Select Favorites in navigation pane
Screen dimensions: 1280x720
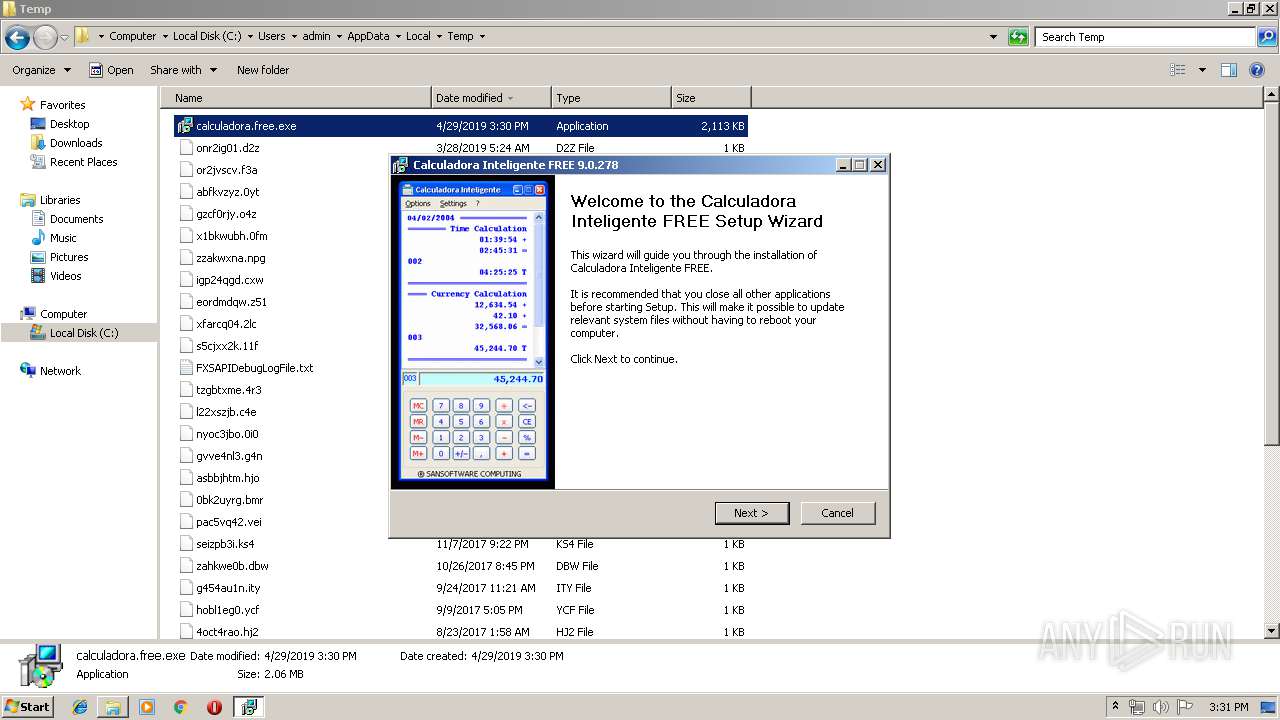point(62,105)
